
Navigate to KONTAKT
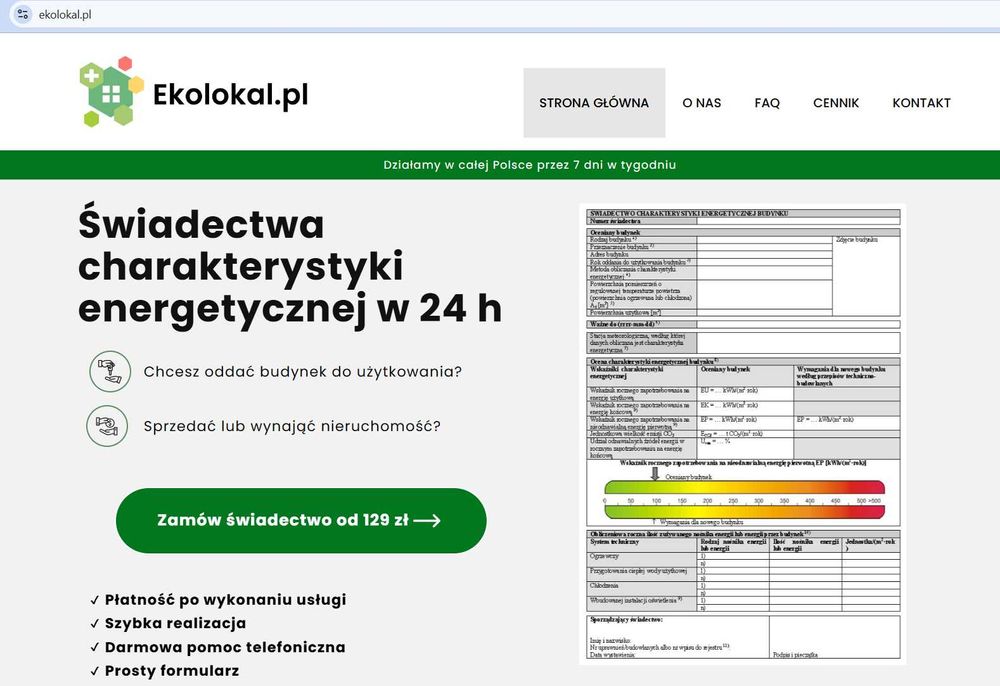click(921, 103)
